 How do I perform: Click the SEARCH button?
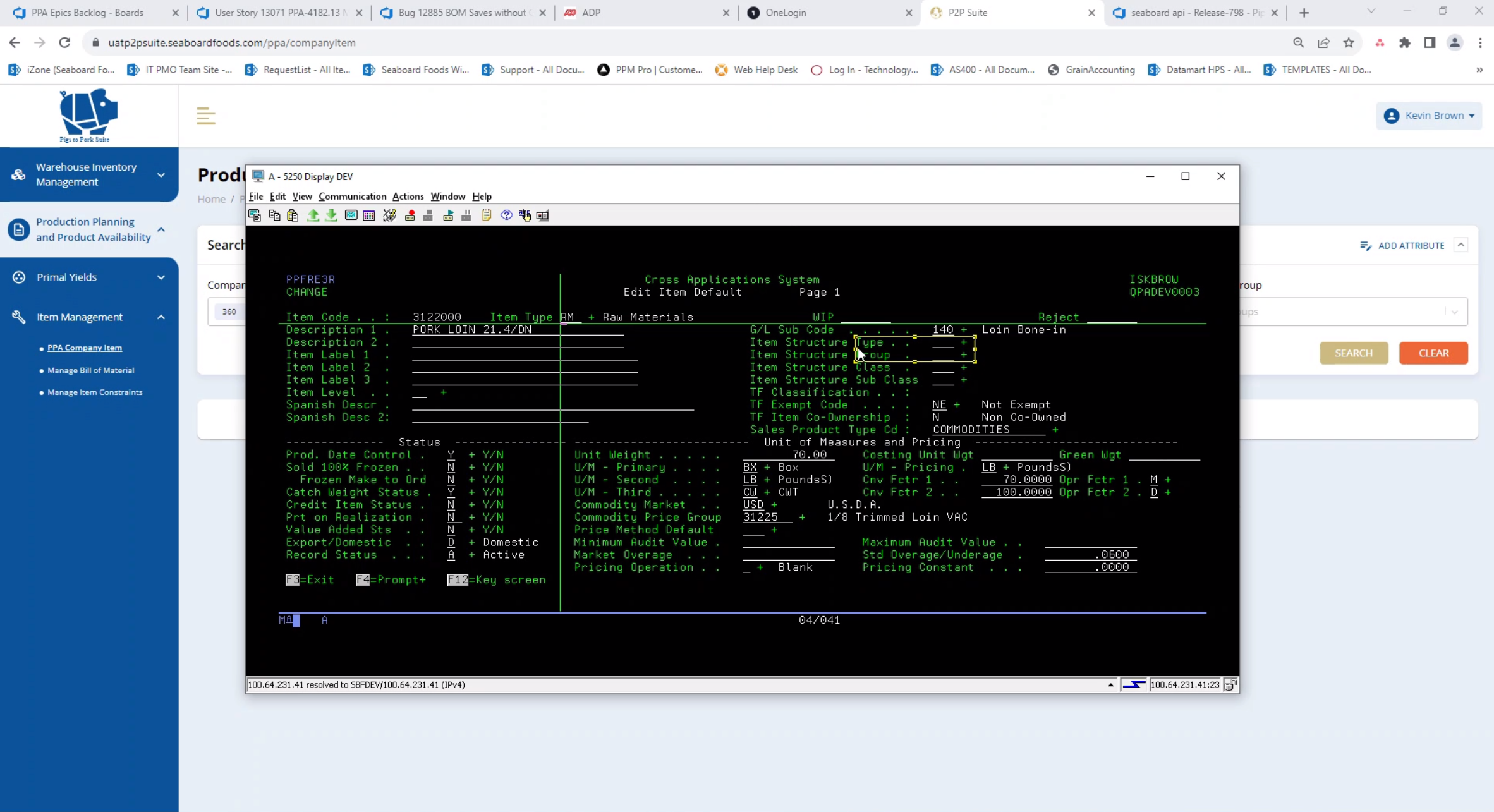click(1353, 353)
